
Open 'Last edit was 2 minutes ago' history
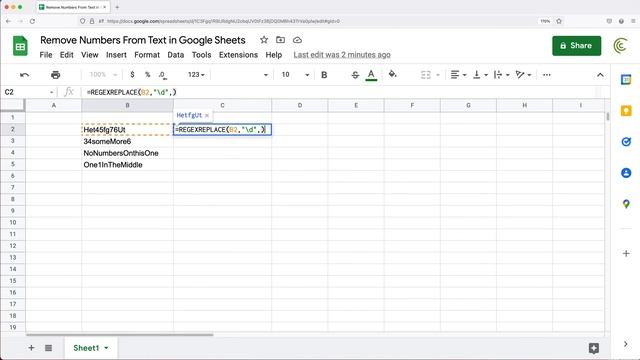342,55
